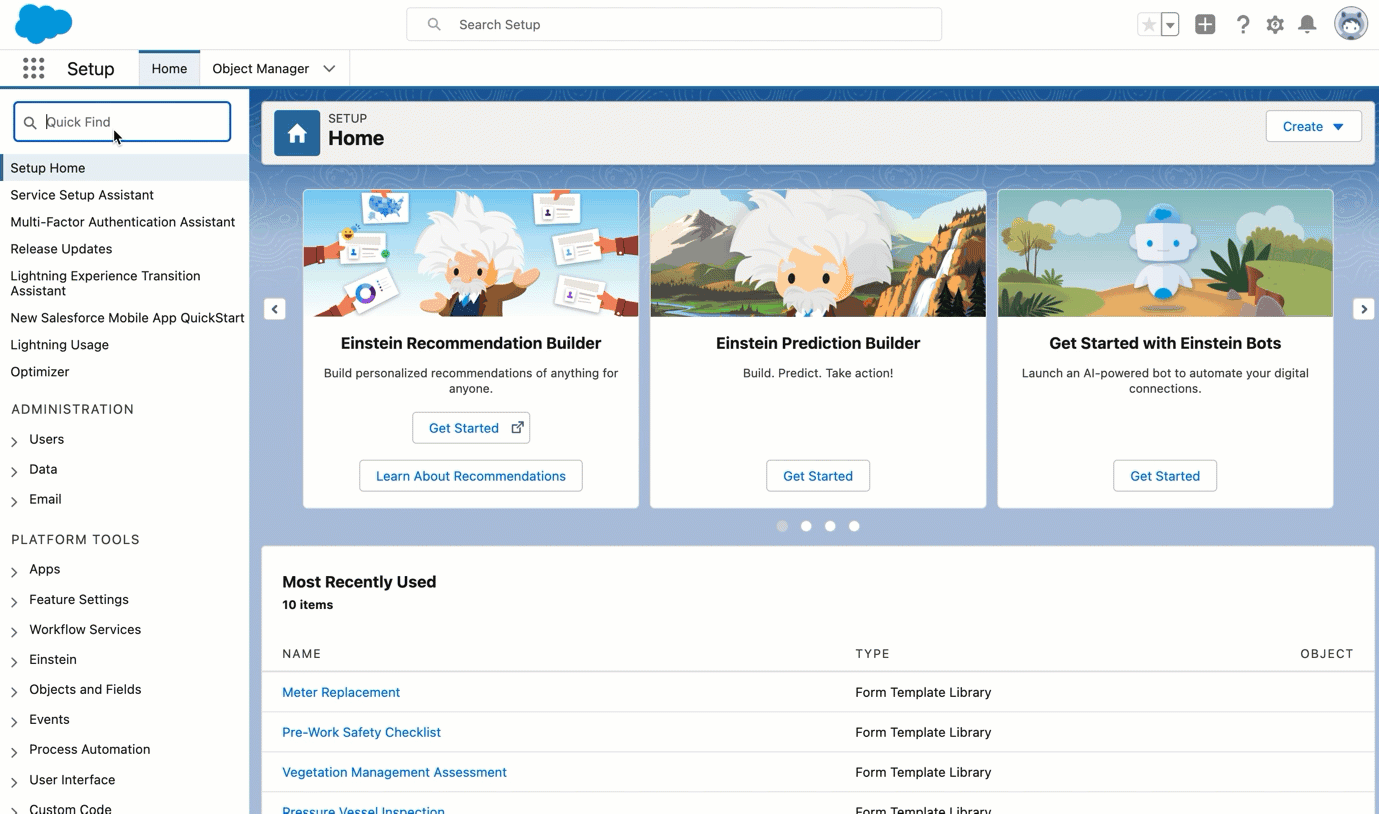
Task: Expand the Workflow Services section
Action: pos(14,630)
